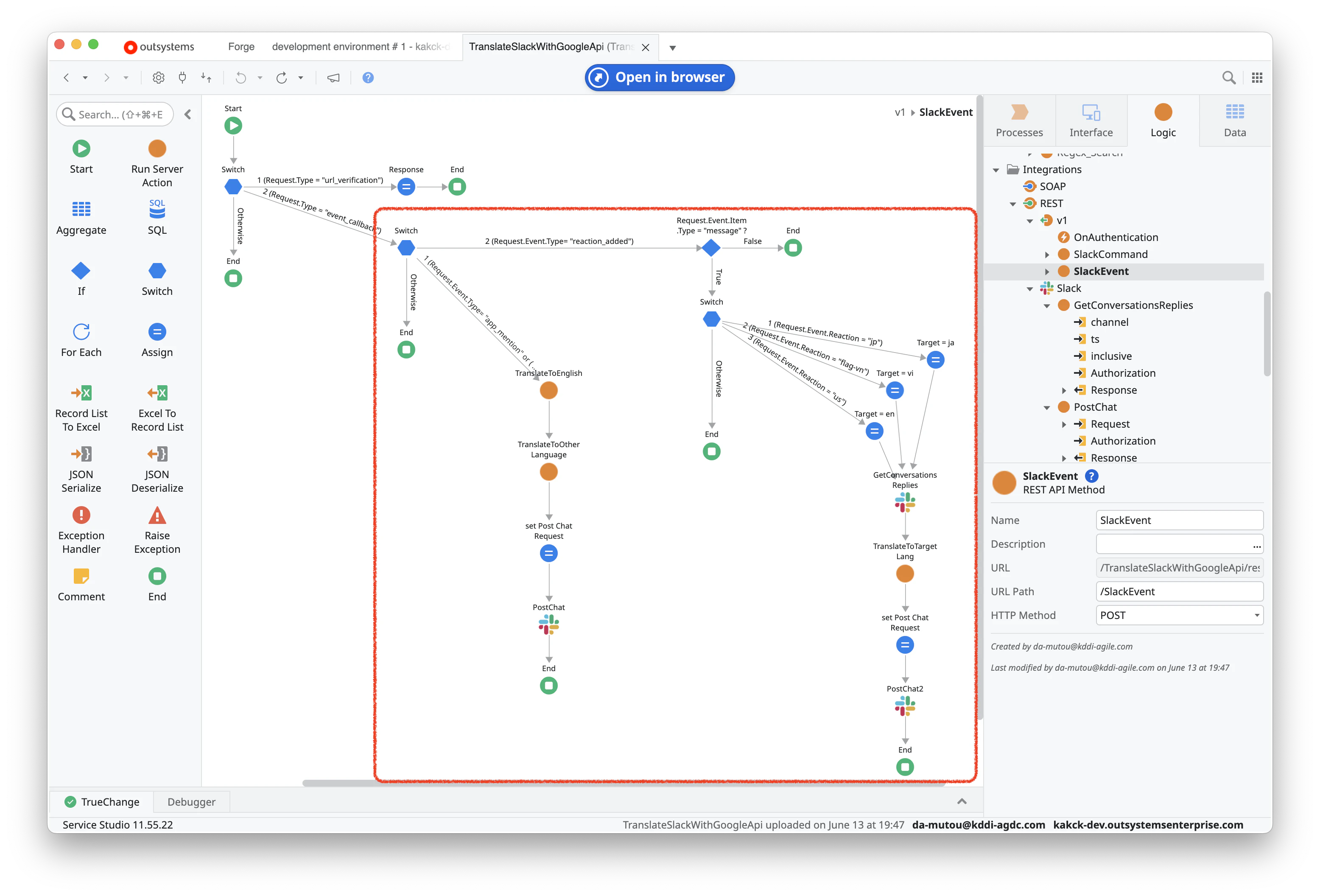Image resolution: width=1320 pixels, height=896 pixels.
Task: Collapse the Integrations folder
Action: tap(996, 170)
